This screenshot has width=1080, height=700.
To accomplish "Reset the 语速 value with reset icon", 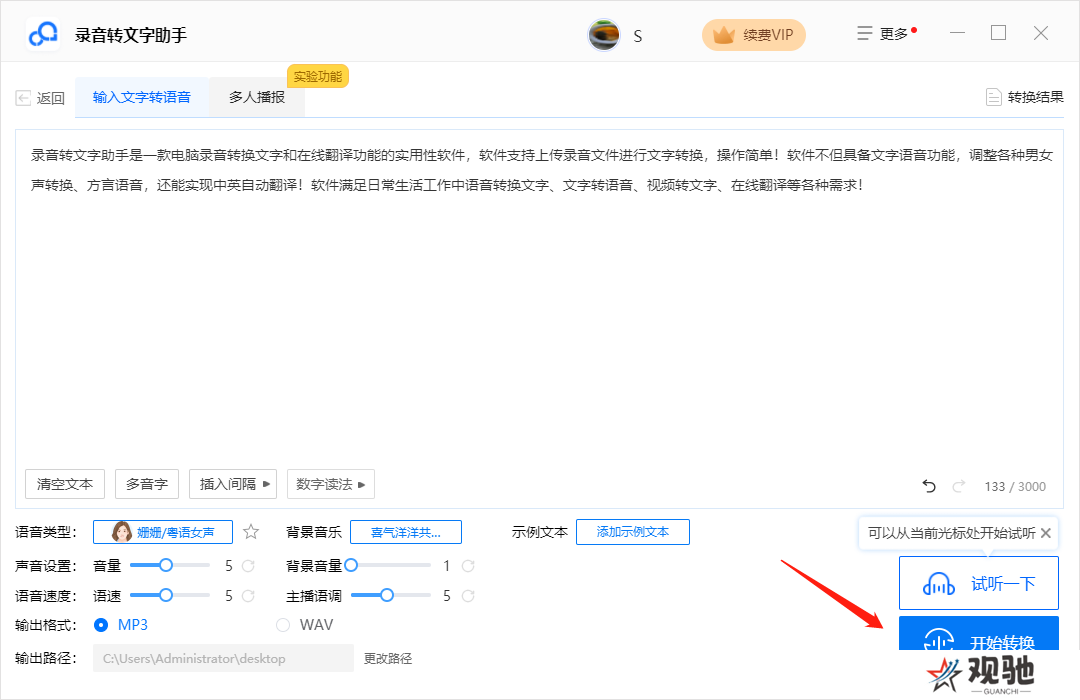I will (x=248, y=595).
